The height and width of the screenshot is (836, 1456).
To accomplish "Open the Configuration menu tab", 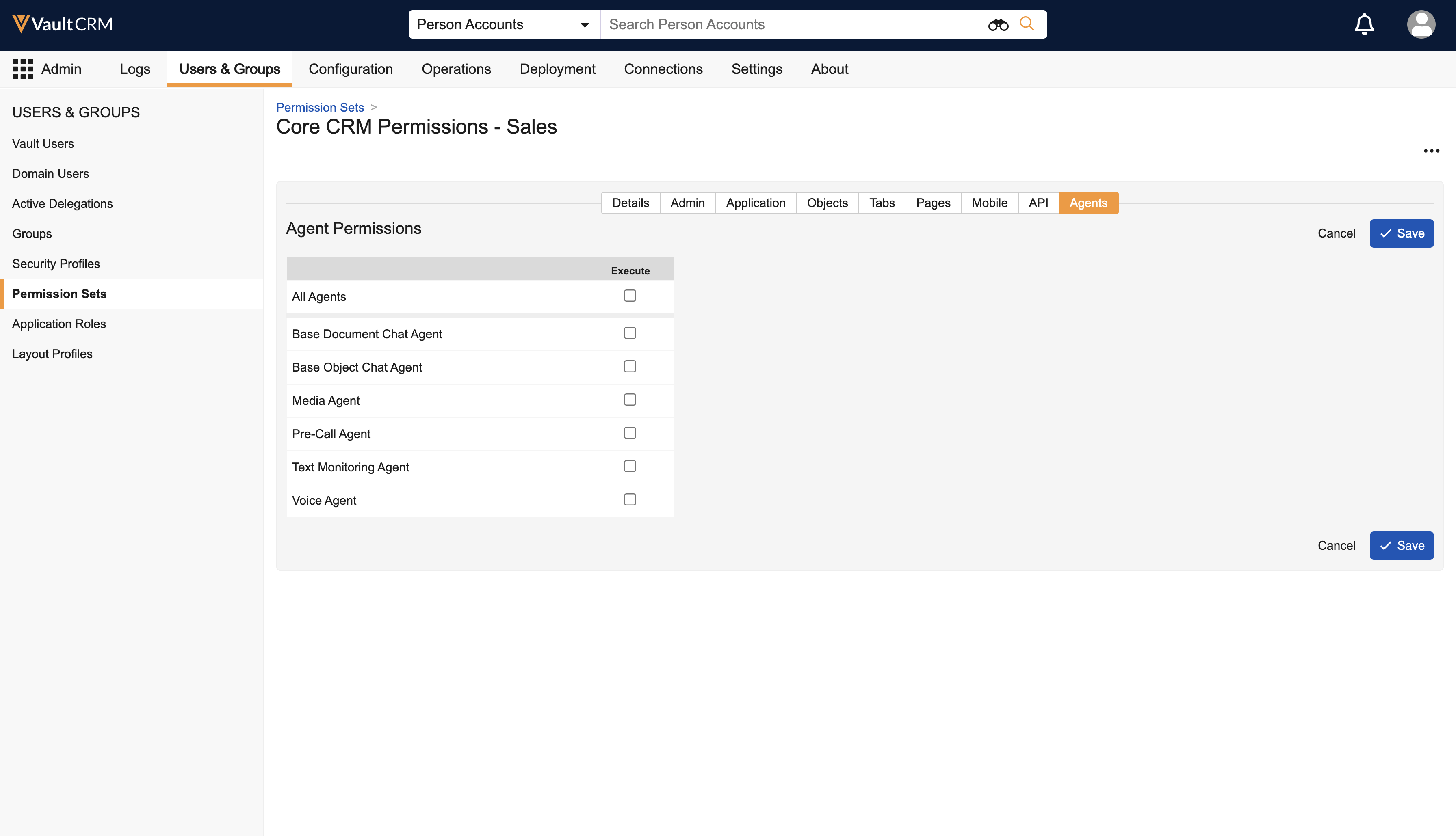I will tap(350, 69).
